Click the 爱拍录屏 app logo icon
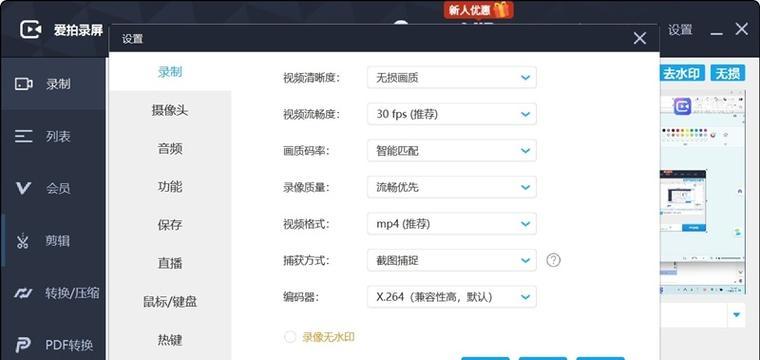The height and width of the screenshot is (360, 760). [31, 30]
